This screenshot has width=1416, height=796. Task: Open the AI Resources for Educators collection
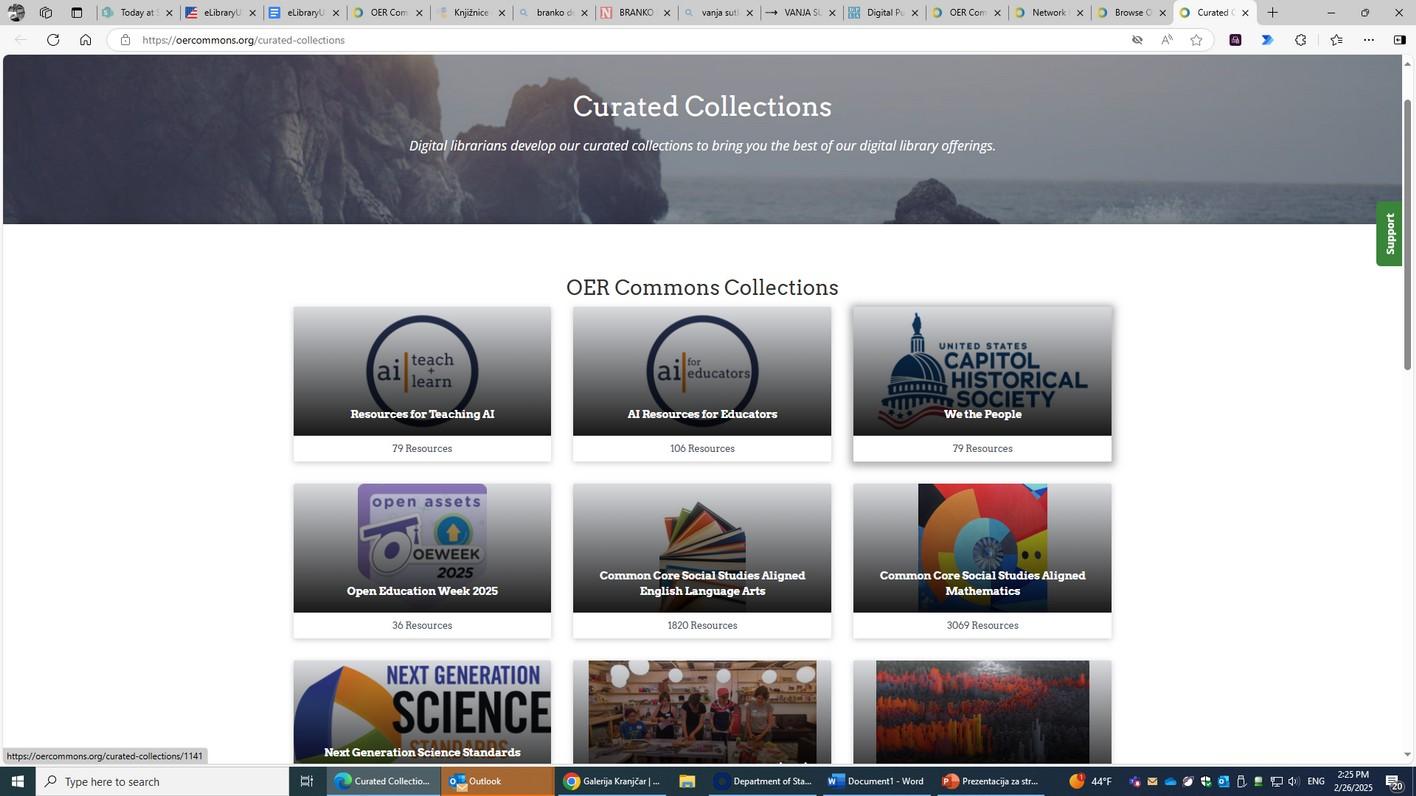tap(702, 384)
